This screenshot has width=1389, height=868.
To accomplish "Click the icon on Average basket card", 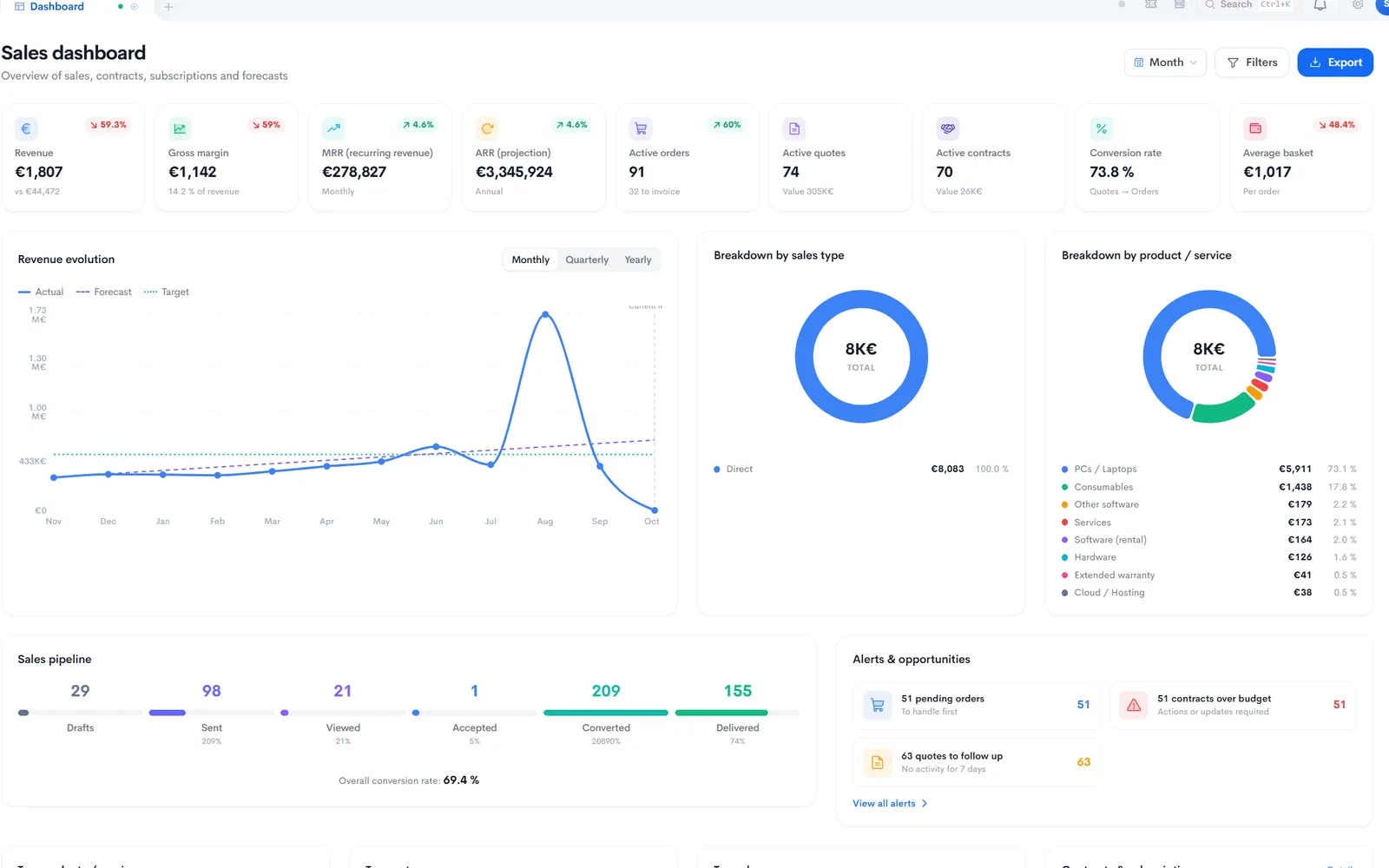I will click(1255, 128).
